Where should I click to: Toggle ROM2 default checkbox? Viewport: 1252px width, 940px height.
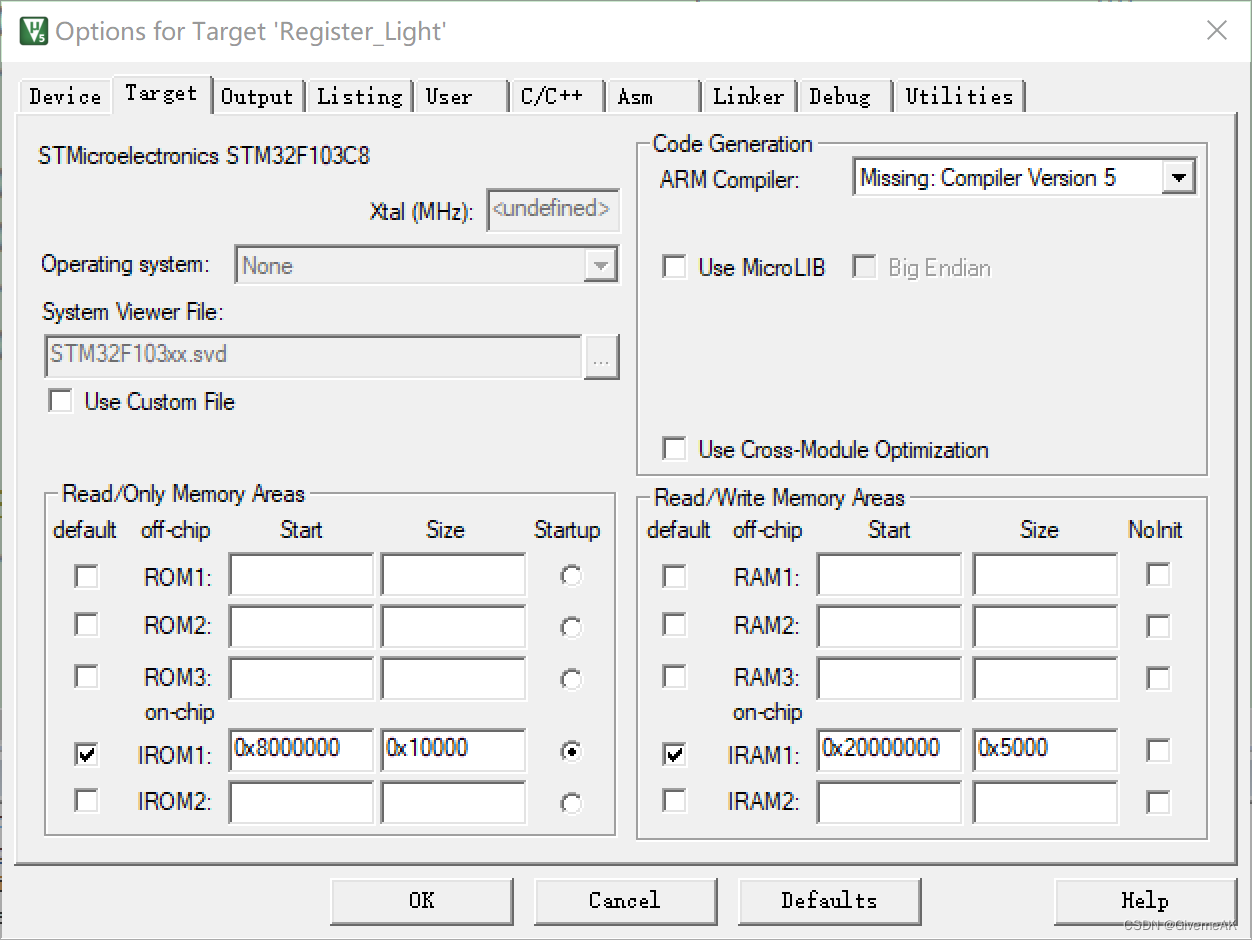coord(87,624)
